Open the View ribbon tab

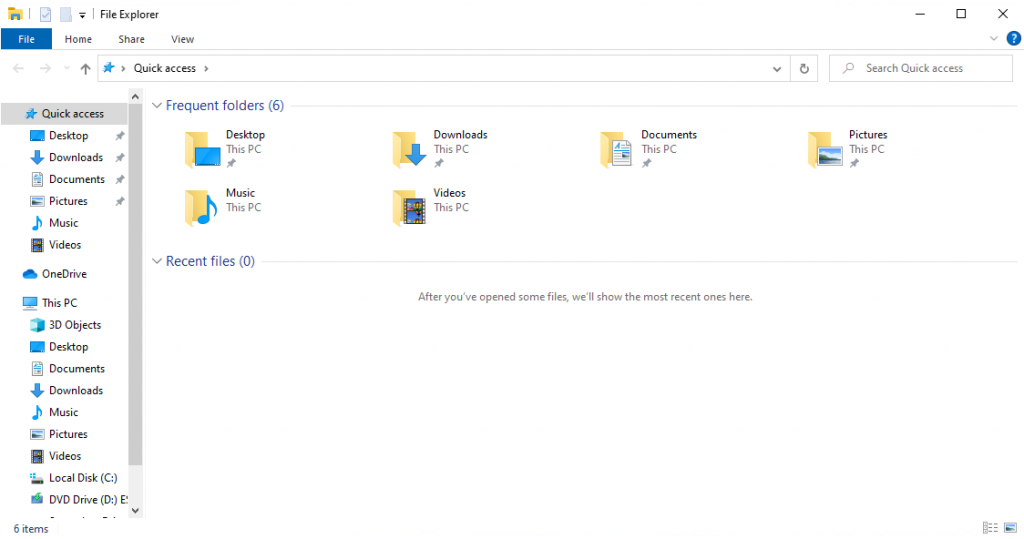(x=182, y=39)
